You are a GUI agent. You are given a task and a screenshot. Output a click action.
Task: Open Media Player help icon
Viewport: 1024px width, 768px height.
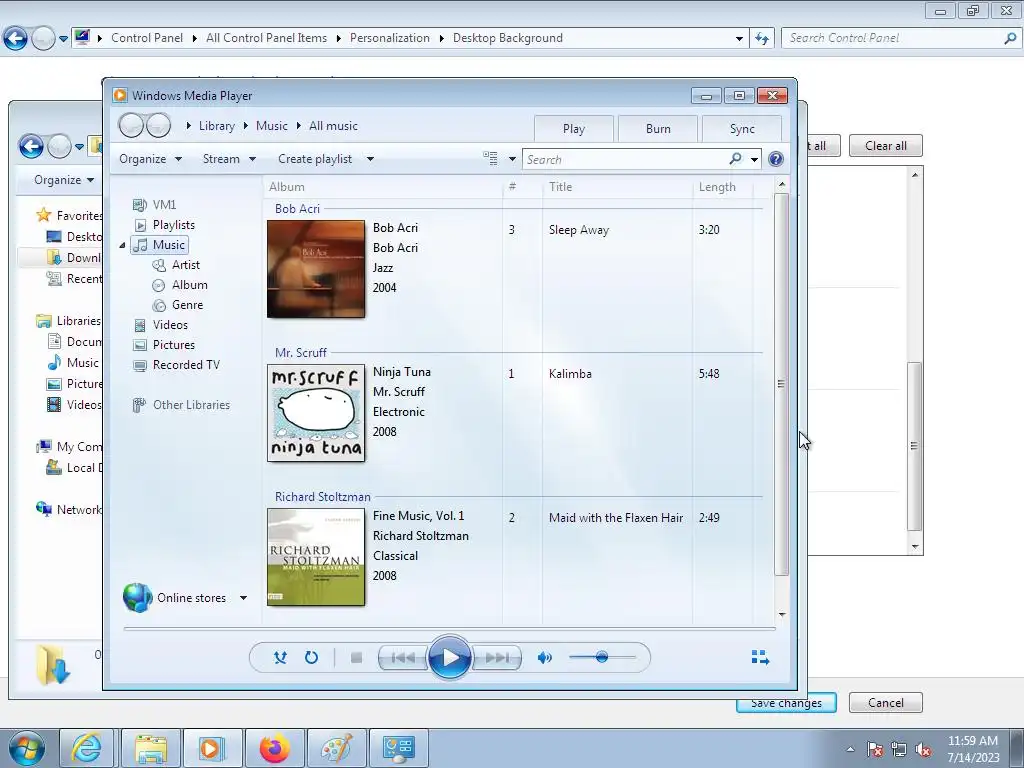click(776, 159)
